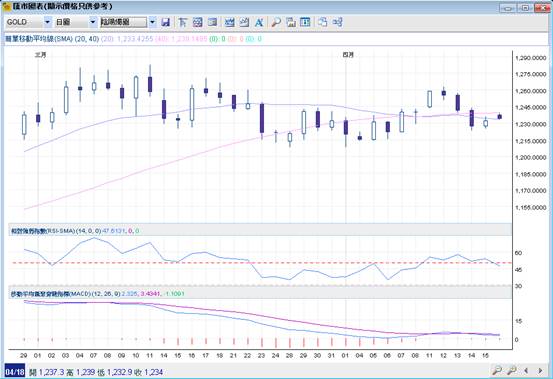Click the 1,260.0000 price axis label
The width and height of the screenshot is (553, 379).
point(530,91)
